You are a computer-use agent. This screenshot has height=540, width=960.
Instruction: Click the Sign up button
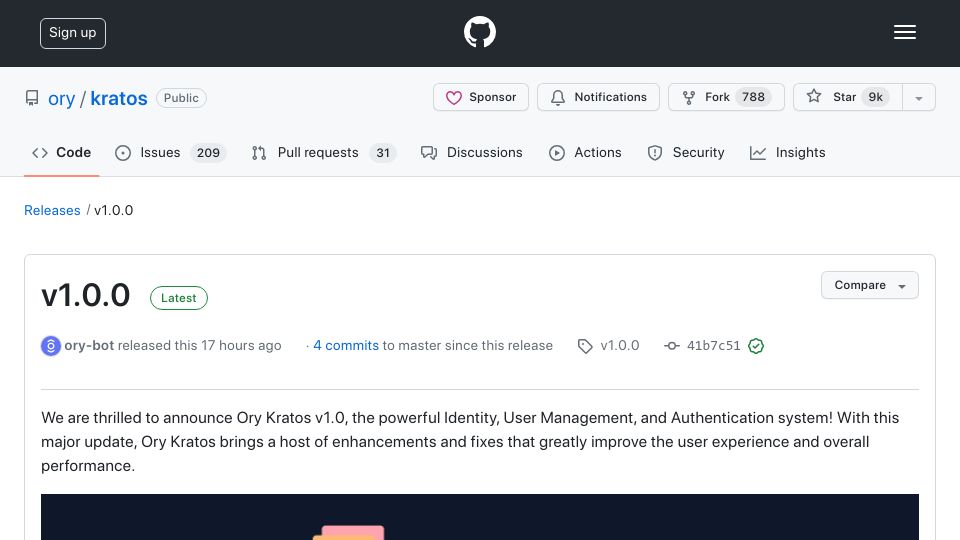73,33
